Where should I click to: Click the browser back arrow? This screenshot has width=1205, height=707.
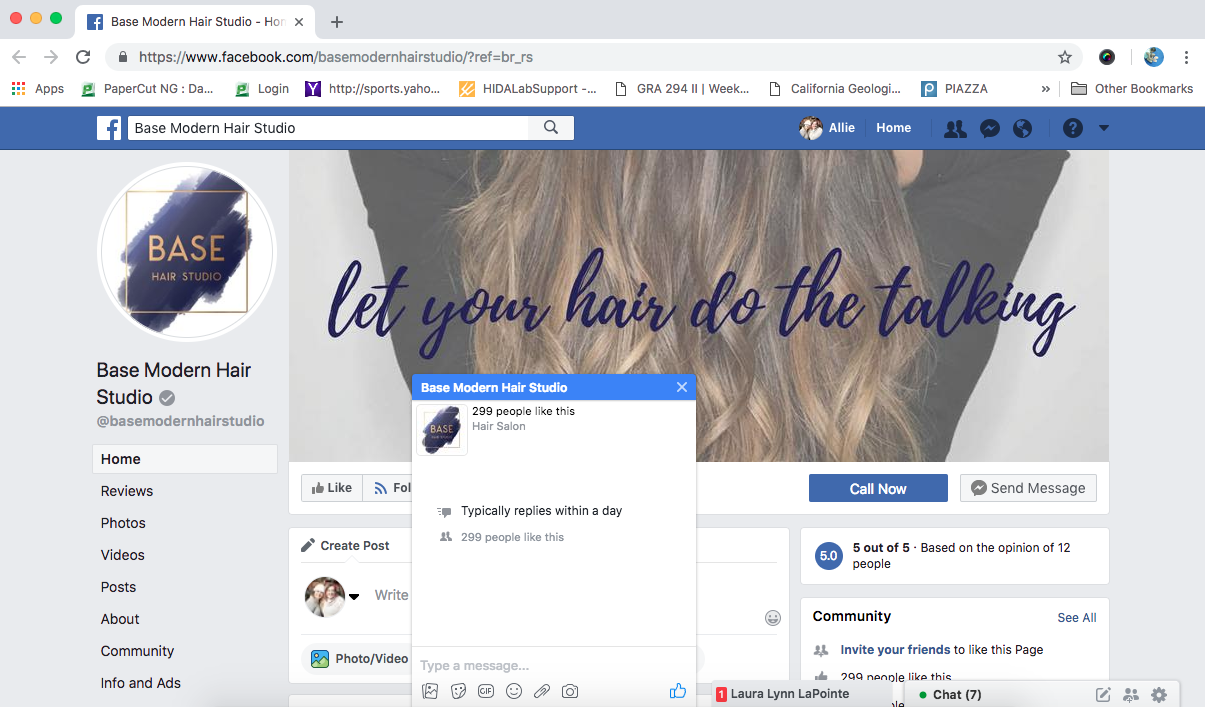coord(19,57)
